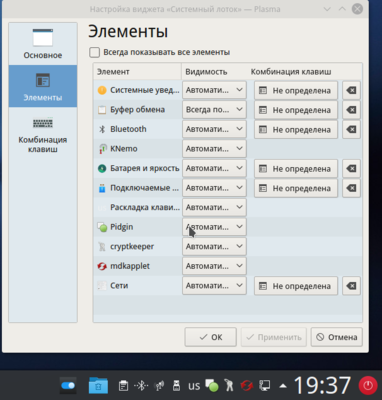382x400 pixels.
Task: Click the Буфер обмена clipboard icon in list
Action: point(102,110)
